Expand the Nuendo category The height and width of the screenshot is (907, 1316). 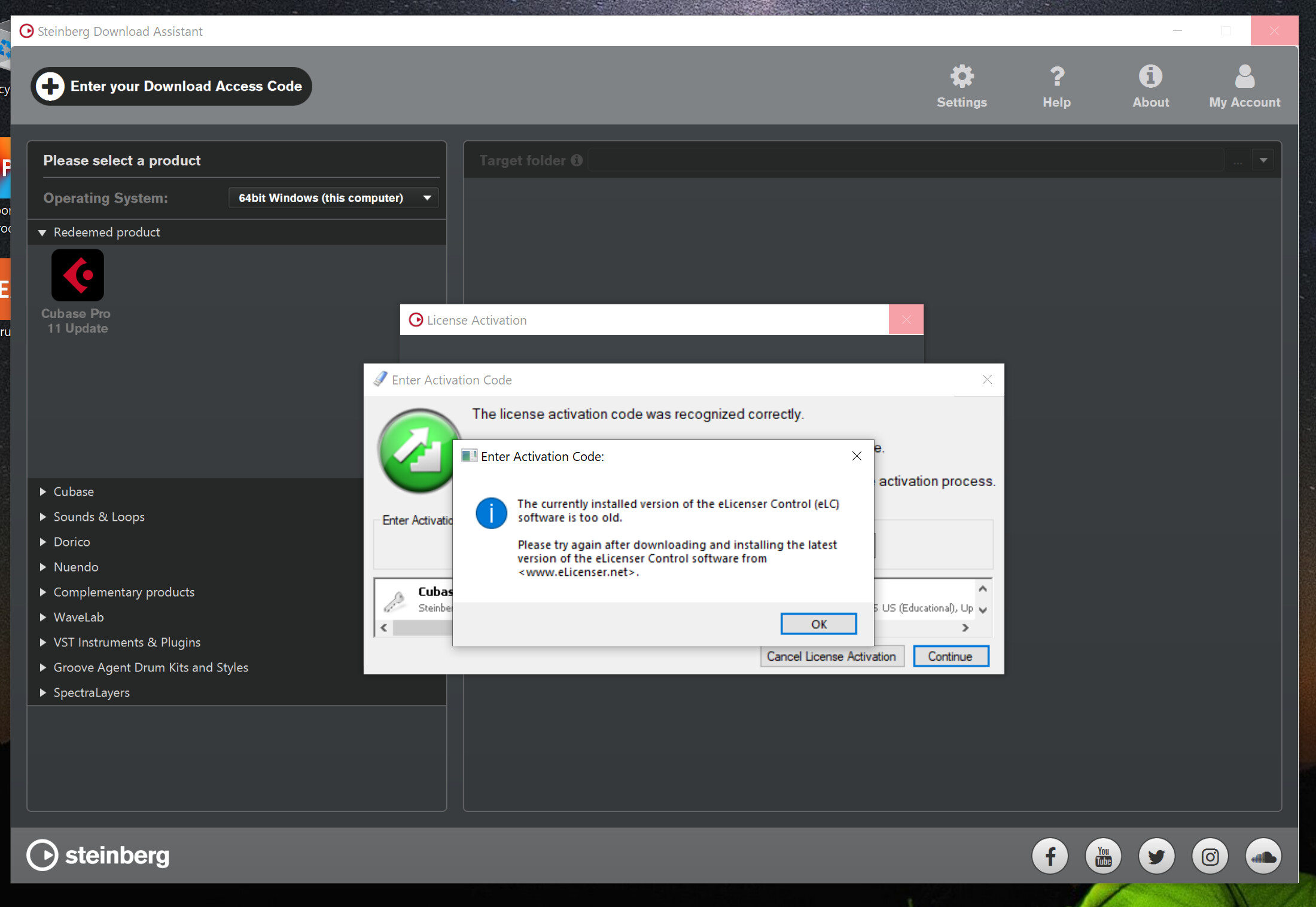click(42, 567)
